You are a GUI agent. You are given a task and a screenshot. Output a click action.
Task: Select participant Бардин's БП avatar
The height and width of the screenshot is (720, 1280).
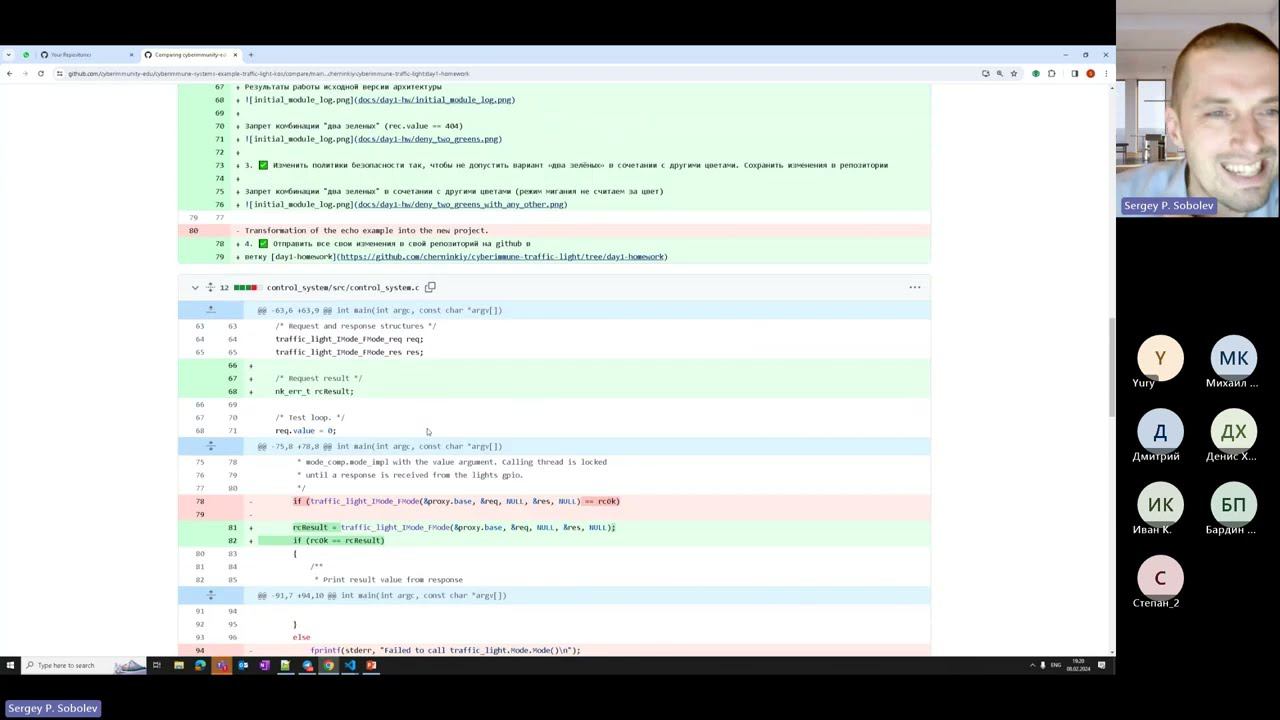point(1233,505)
